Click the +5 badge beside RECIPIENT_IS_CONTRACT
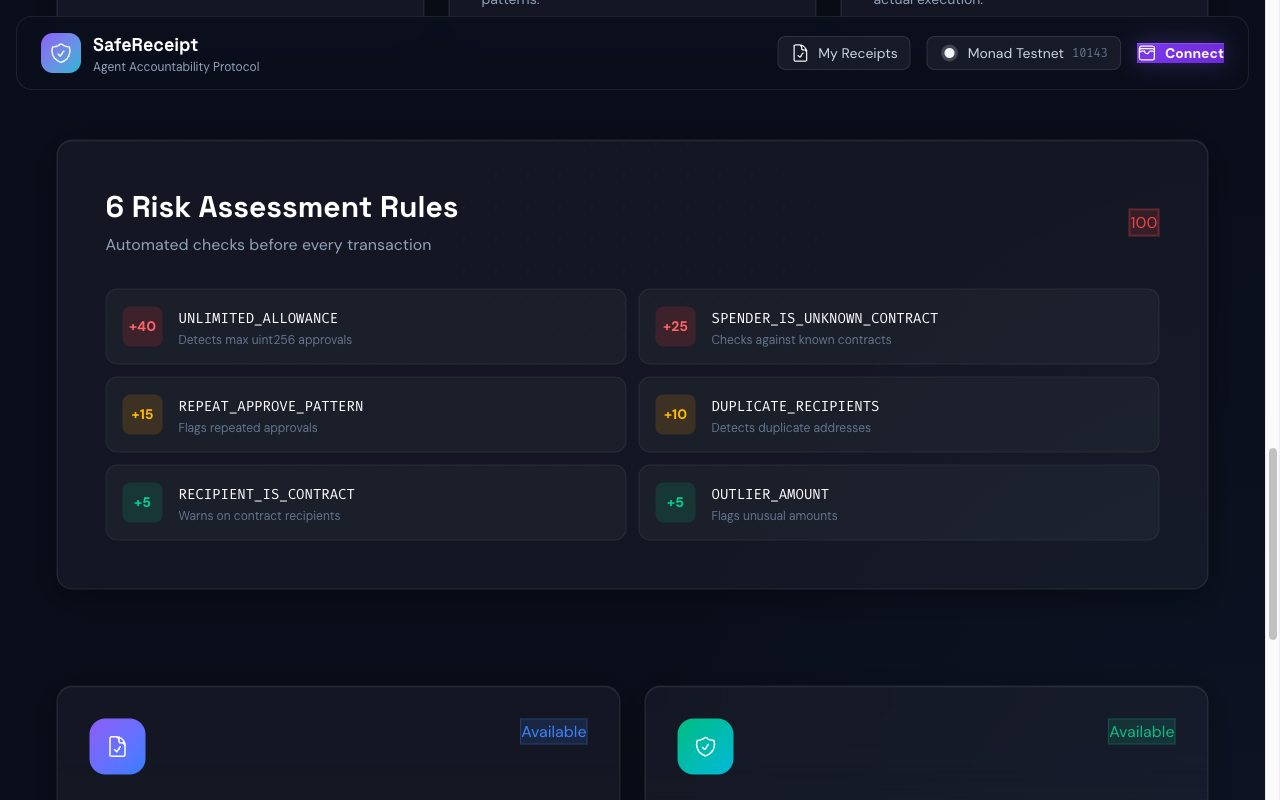The width and height of the screenshot is (1280, 800). [x=143, y=503]
